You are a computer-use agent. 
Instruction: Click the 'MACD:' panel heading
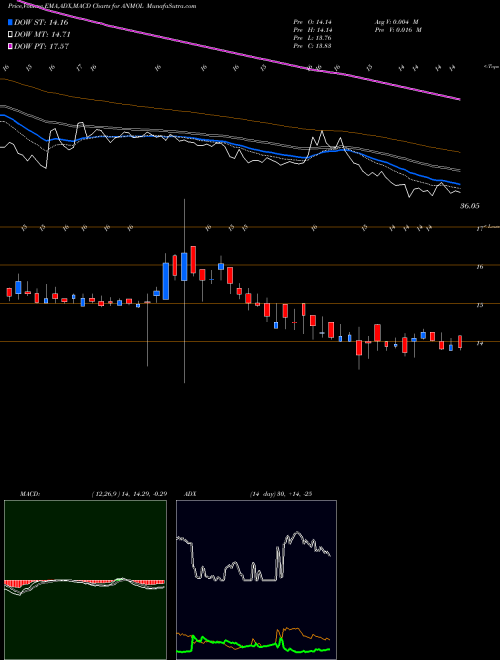click(x=29, y=494)
